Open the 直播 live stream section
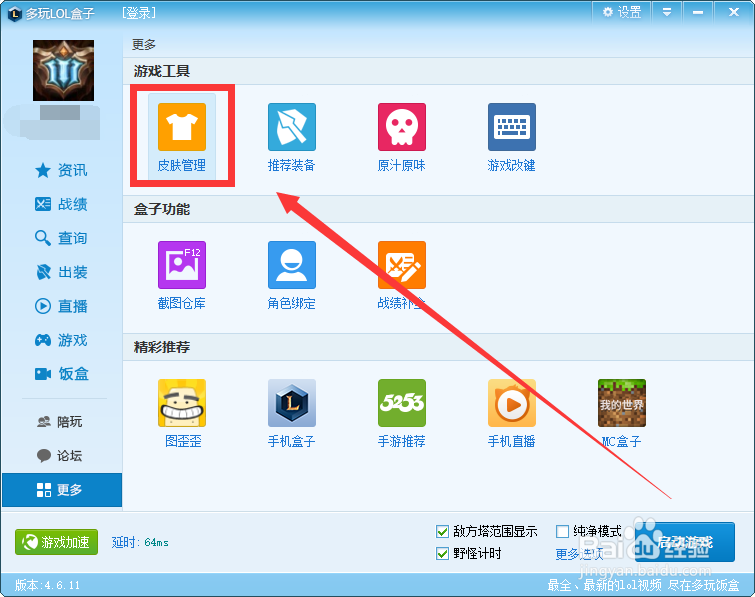This screenshot has height=597, width=755. [x=62, y=306]
